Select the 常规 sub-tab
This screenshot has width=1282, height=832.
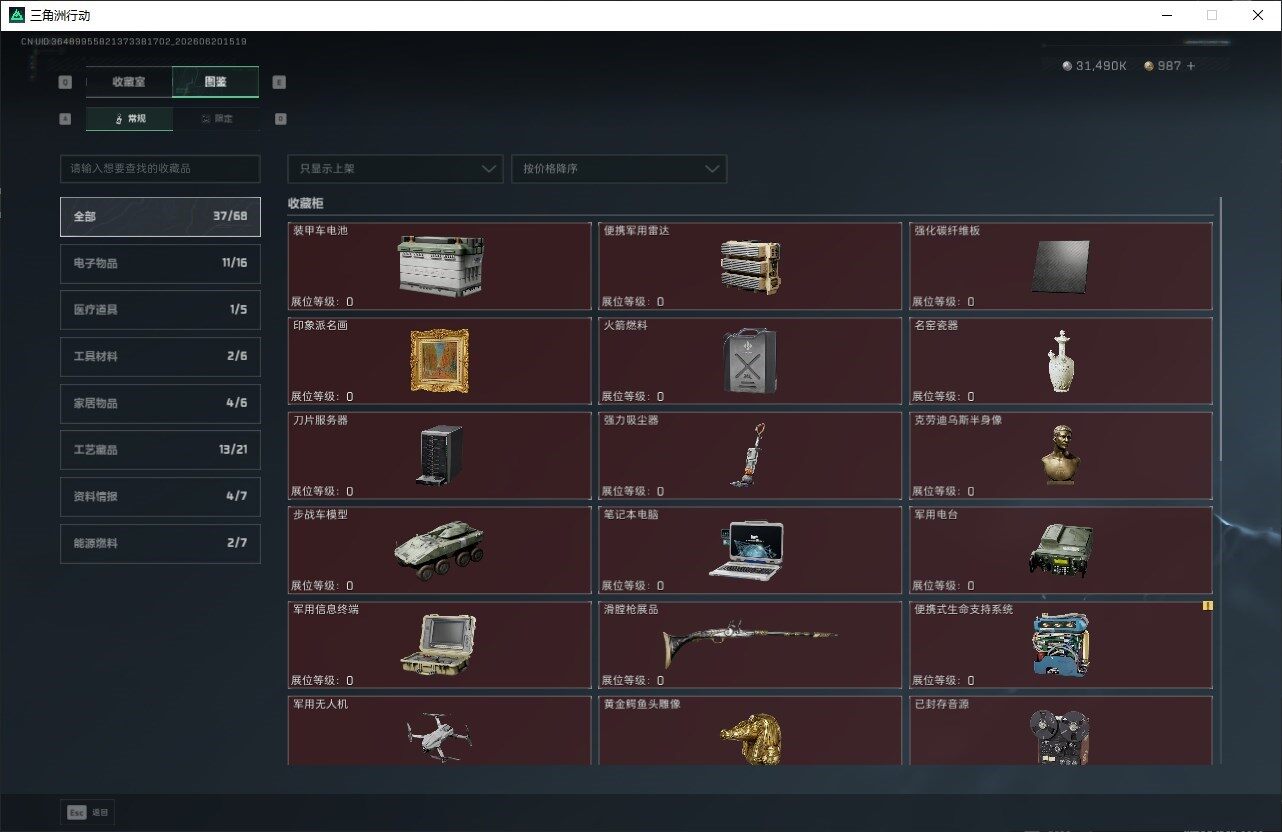(129, 118)
